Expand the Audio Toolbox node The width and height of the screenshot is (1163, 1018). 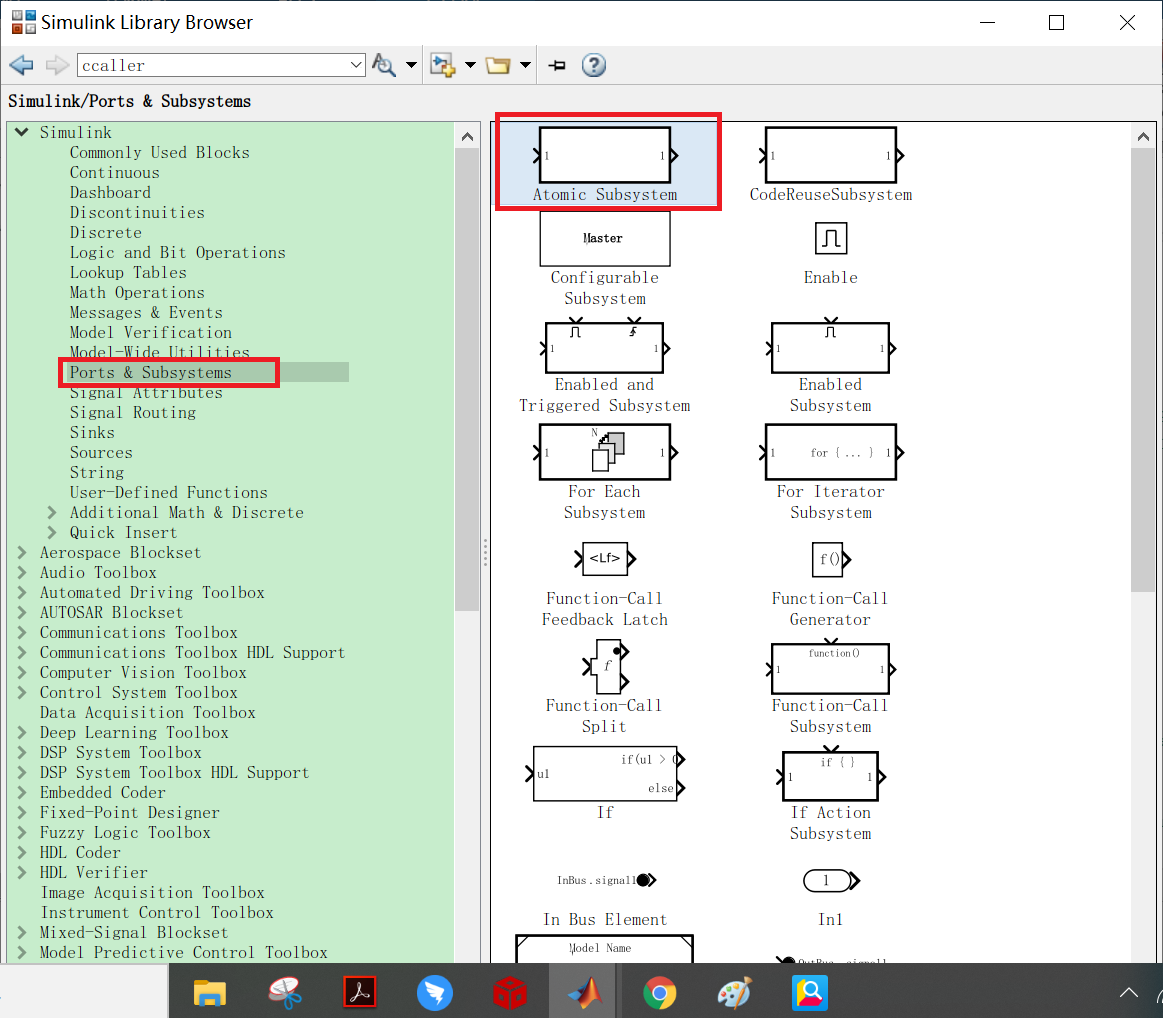point(22,572)
